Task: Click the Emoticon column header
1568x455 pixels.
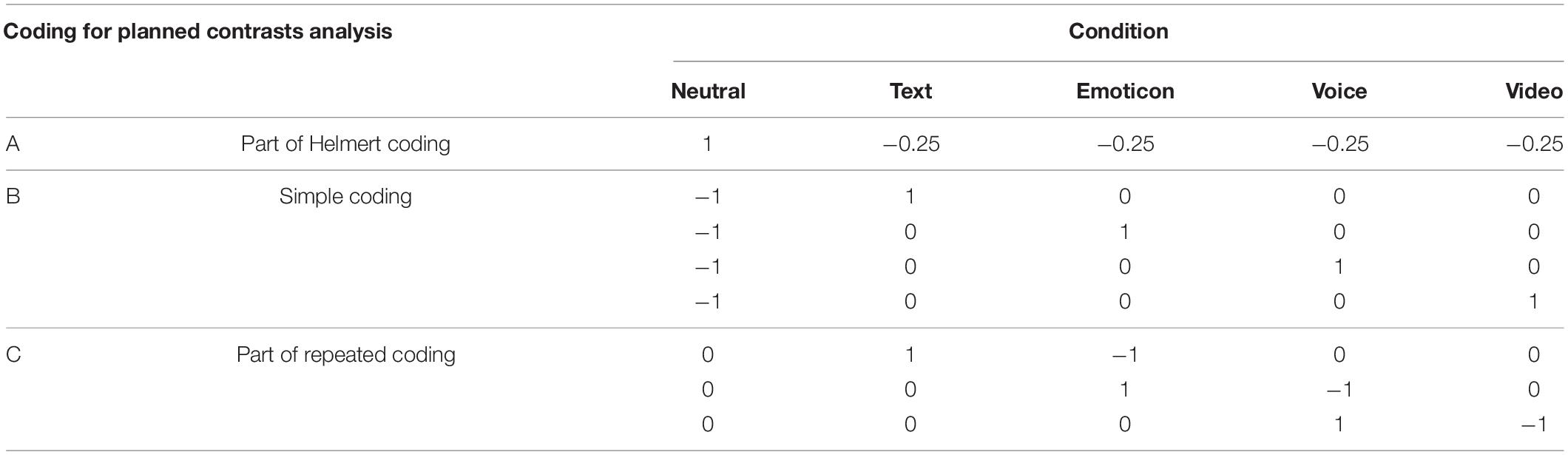Action: pos(1125,91)
